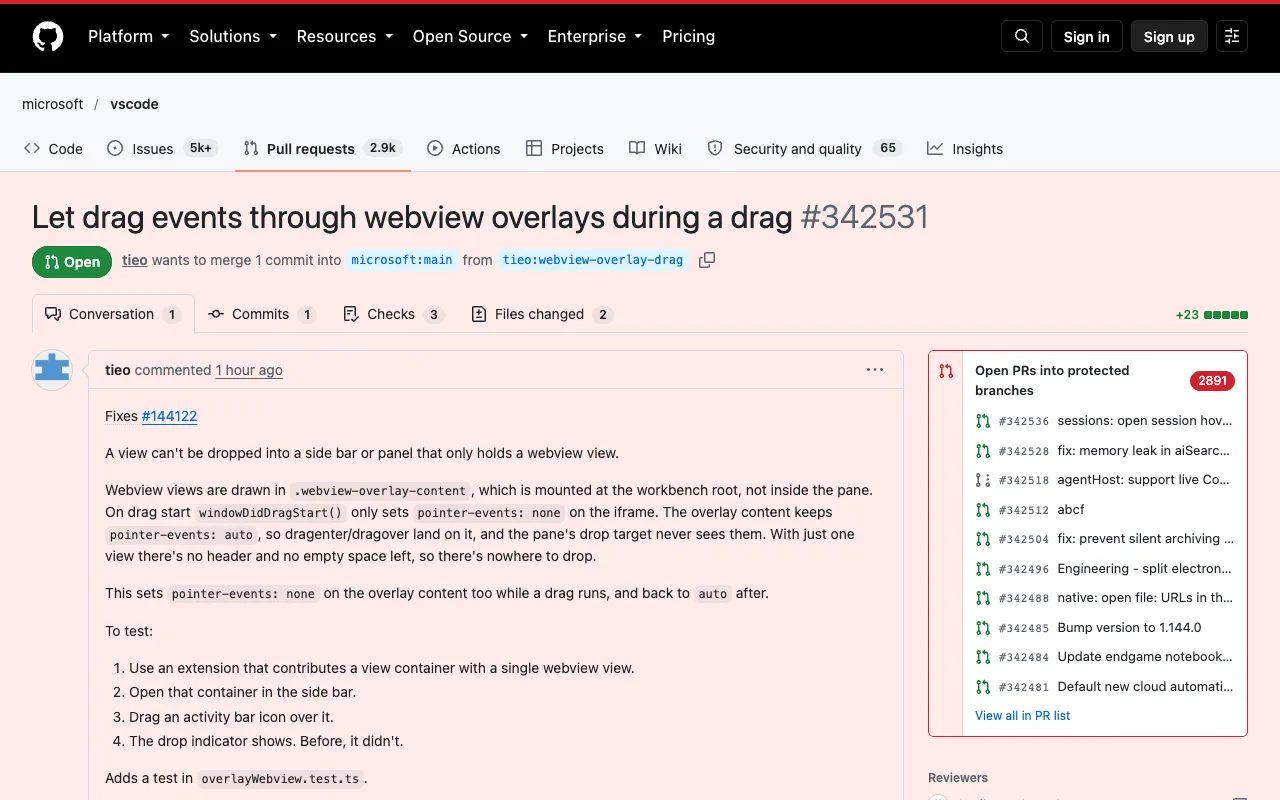The image size is (1280, 800).
Task: Click the Sign up button
Action: point(1169,37)
